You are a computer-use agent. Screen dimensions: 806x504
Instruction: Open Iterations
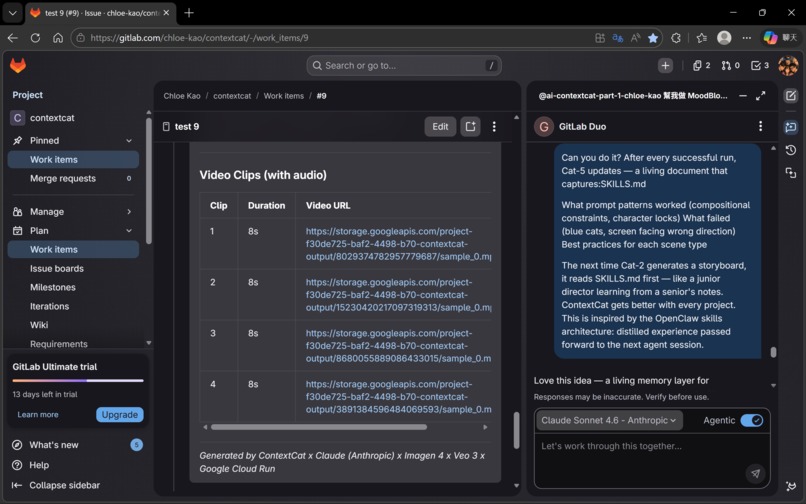point(49,306)
